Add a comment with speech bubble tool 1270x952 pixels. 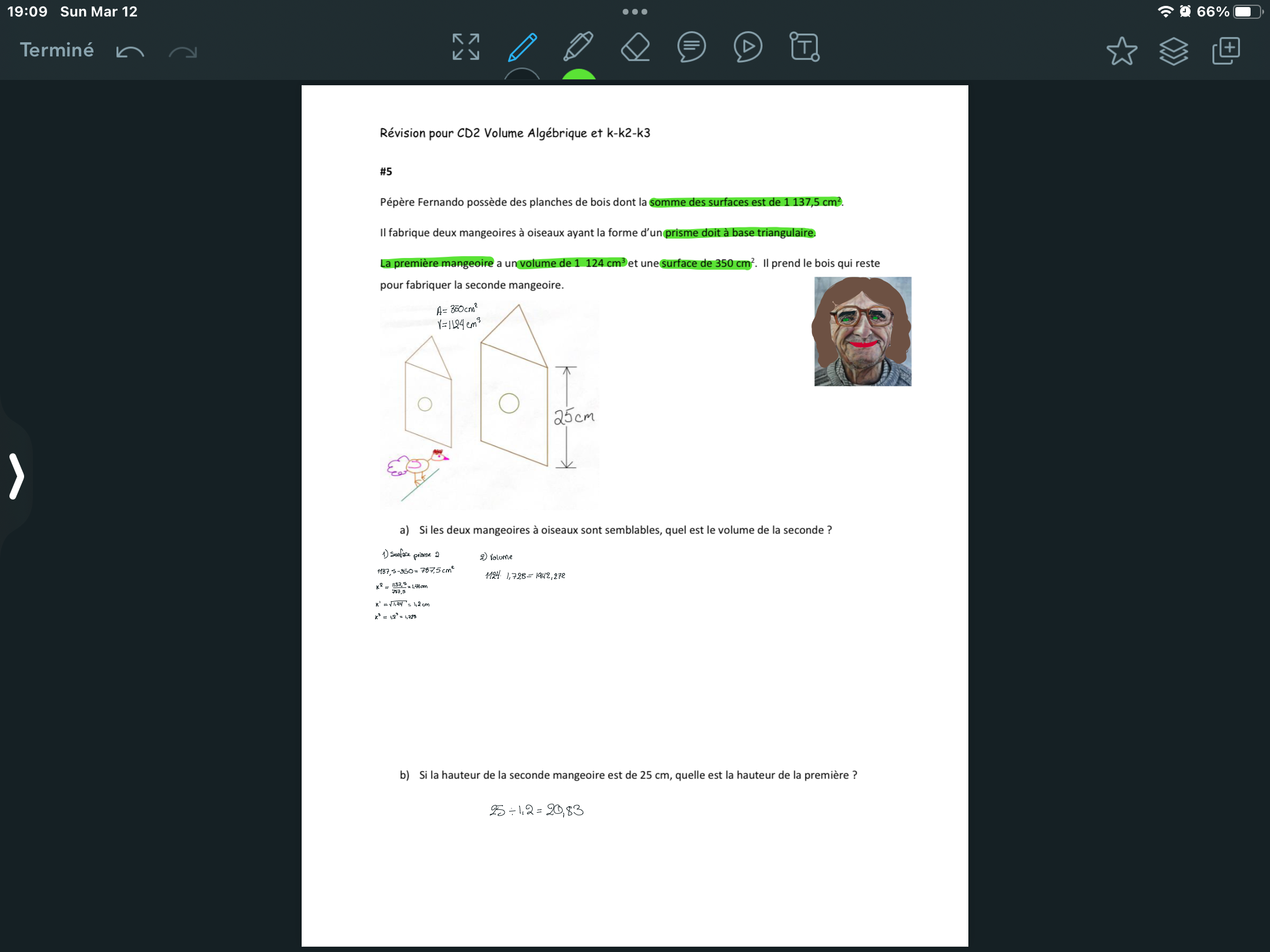click(x=691, y=47)
